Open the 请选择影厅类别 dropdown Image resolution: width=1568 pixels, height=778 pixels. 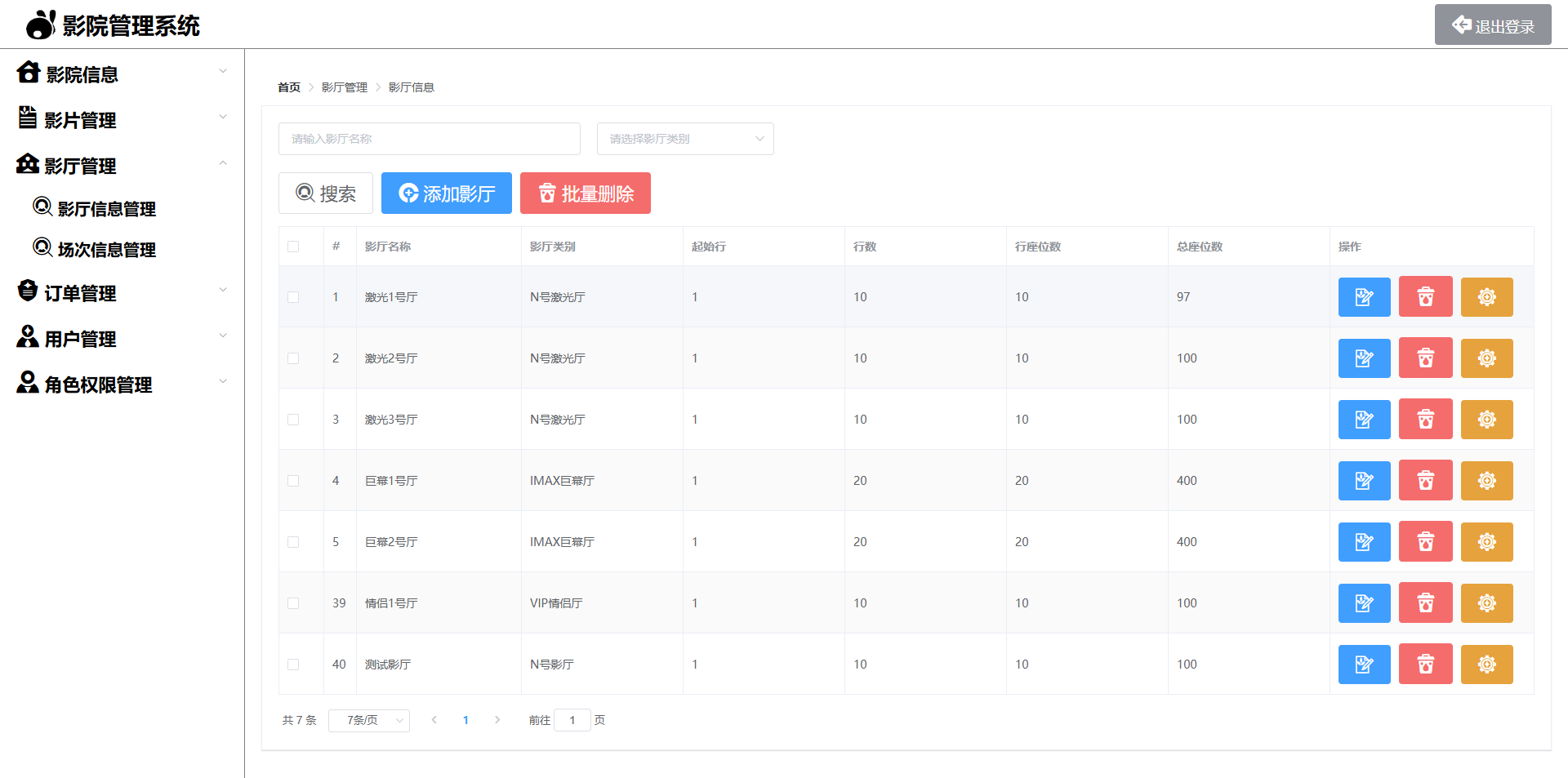(x=684, y=138)
